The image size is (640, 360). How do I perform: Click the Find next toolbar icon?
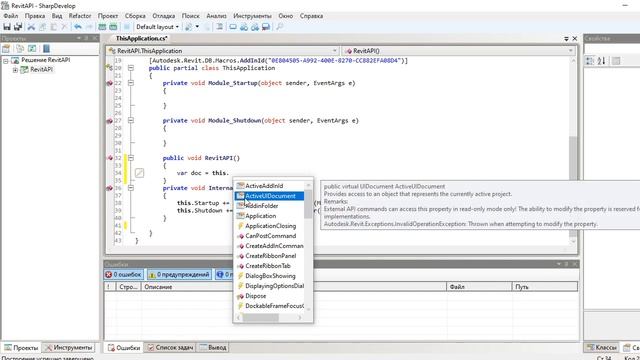point(255,27)
